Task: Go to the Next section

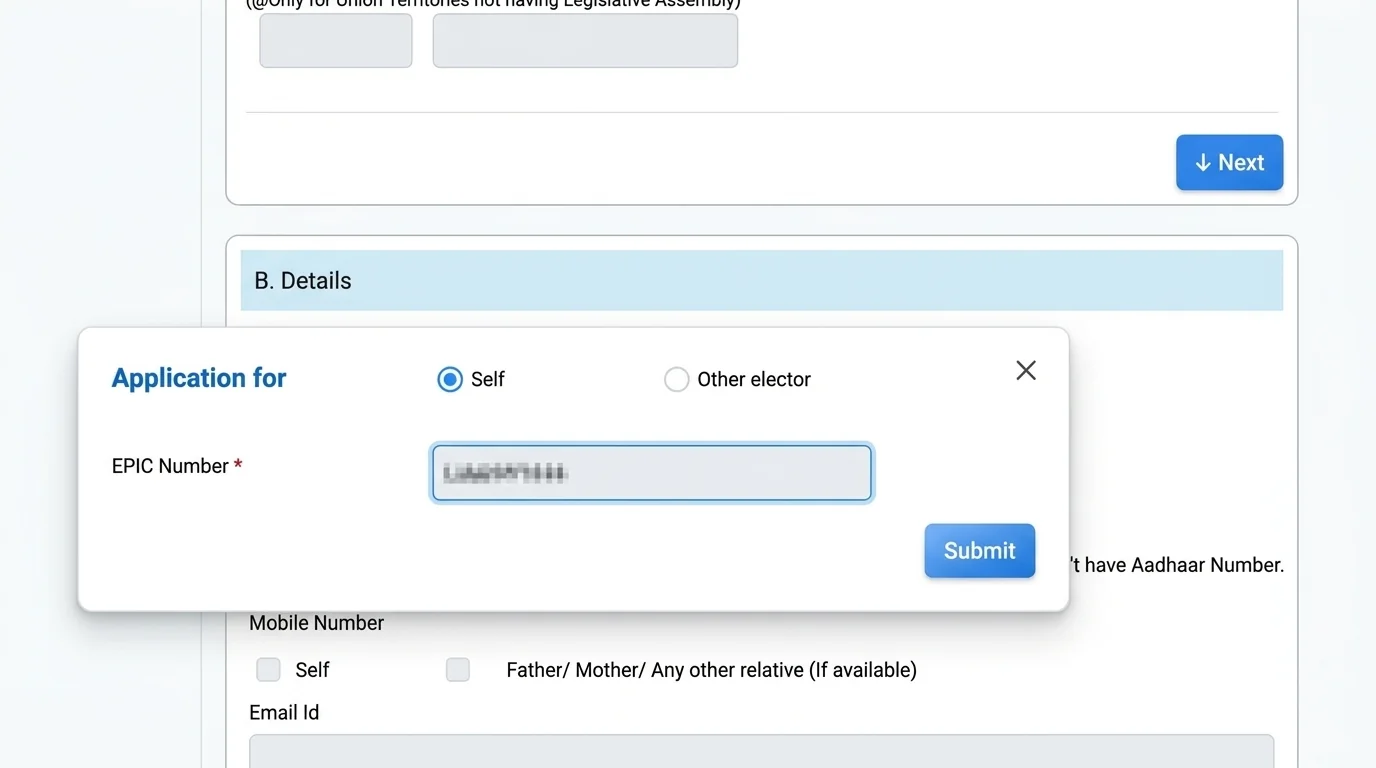Action: 1230,163
